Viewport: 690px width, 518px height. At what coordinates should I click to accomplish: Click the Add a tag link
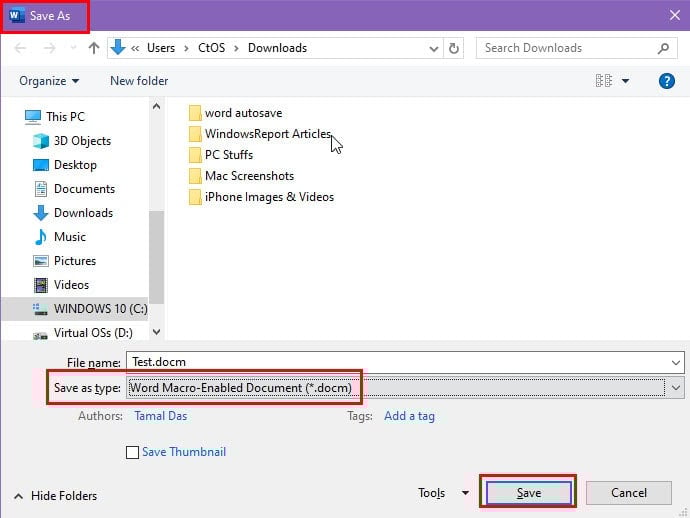tap(409, 416)
